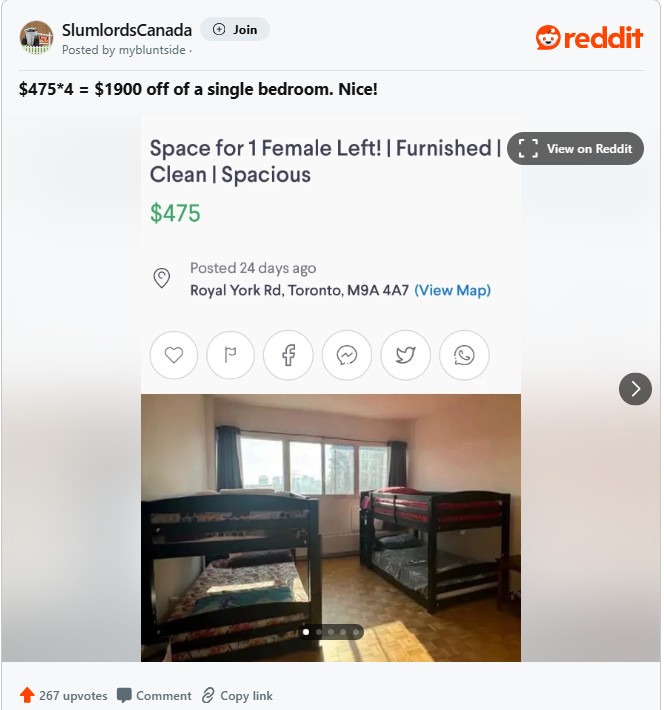Open the View Map link
This screenshot has height=710, width=664.
pyautogui.click(x=452, y=290)
